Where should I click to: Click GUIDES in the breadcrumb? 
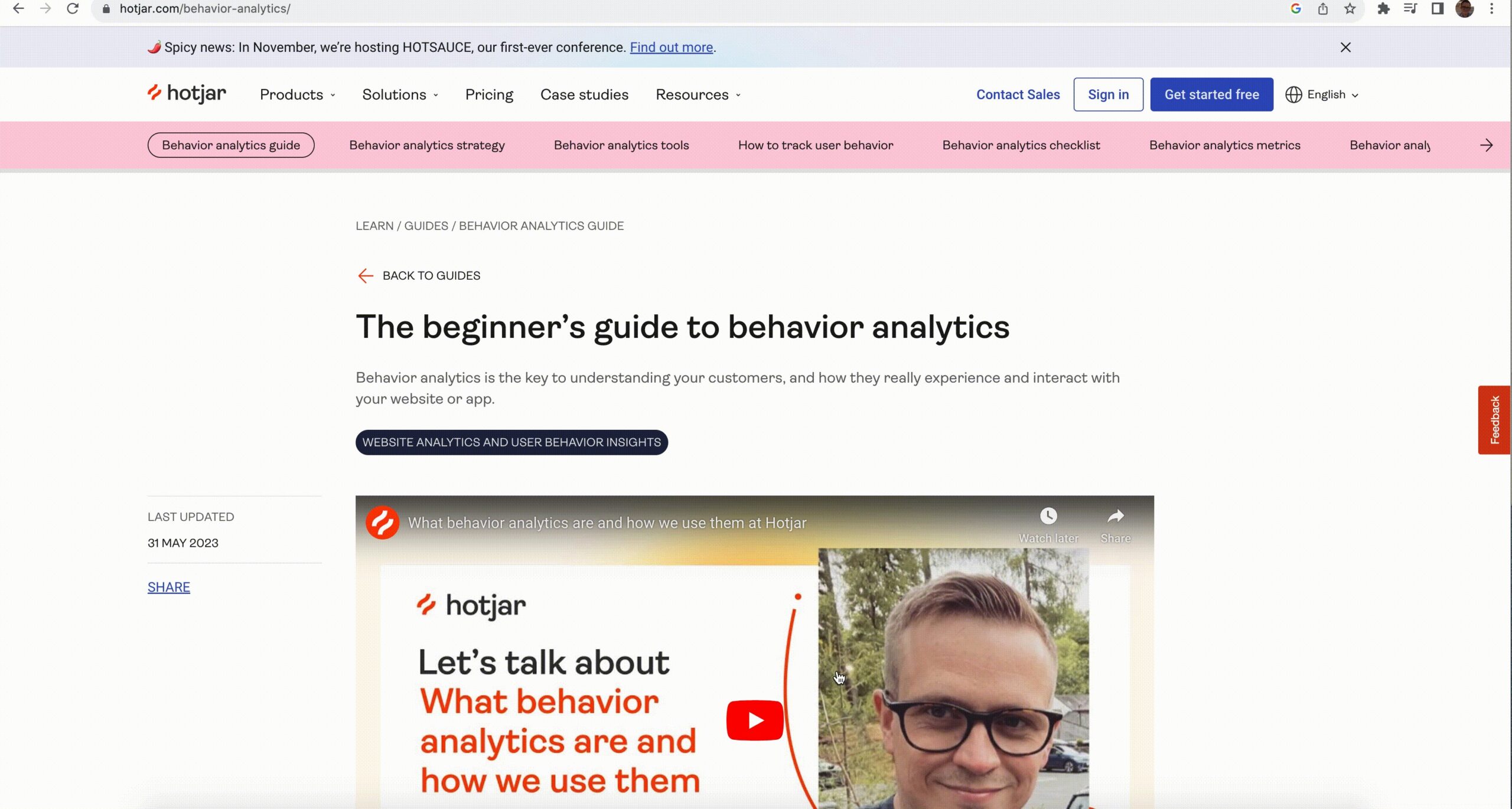(x=426, y=226)
